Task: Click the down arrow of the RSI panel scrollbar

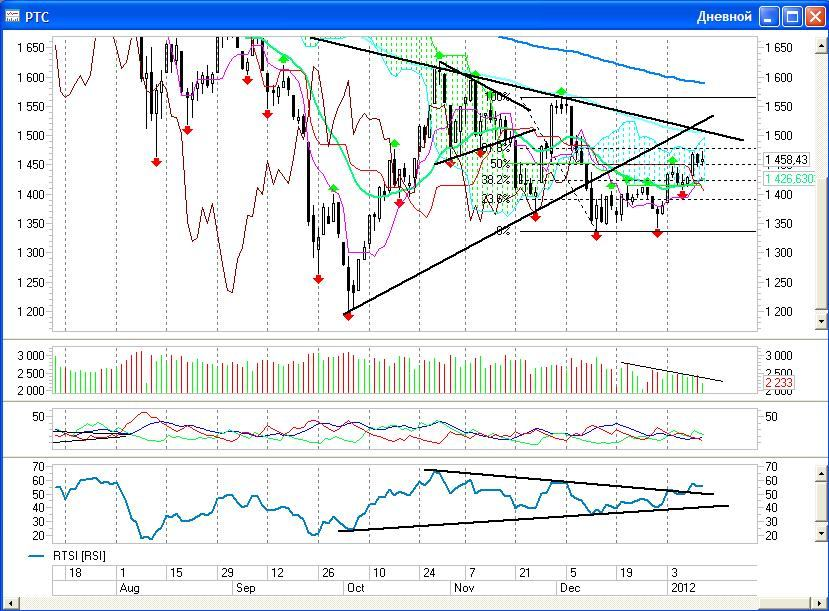Action: pyautogui.click(x=821, y=533)
